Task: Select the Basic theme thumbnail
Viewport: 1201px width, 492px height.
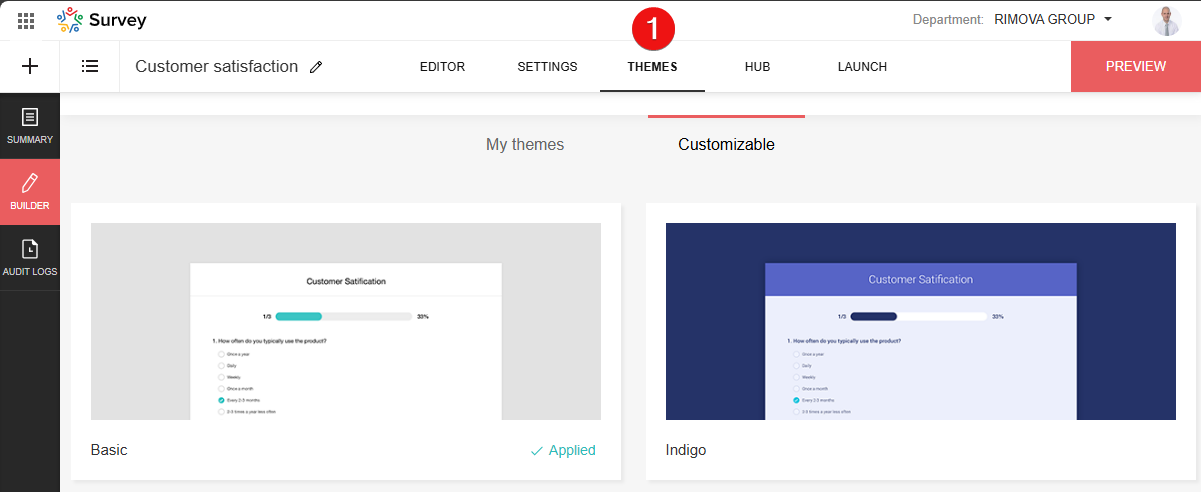Action: pos(345,321)
